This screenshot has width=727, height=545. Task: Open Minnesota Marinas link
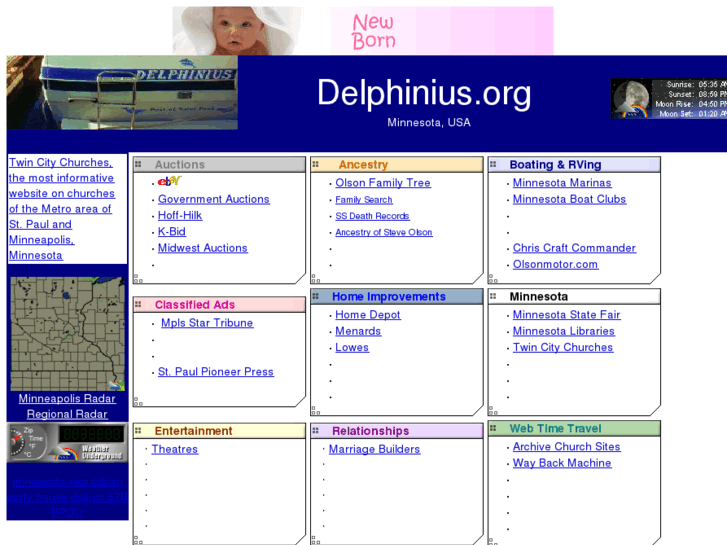[x=562, y=183]
